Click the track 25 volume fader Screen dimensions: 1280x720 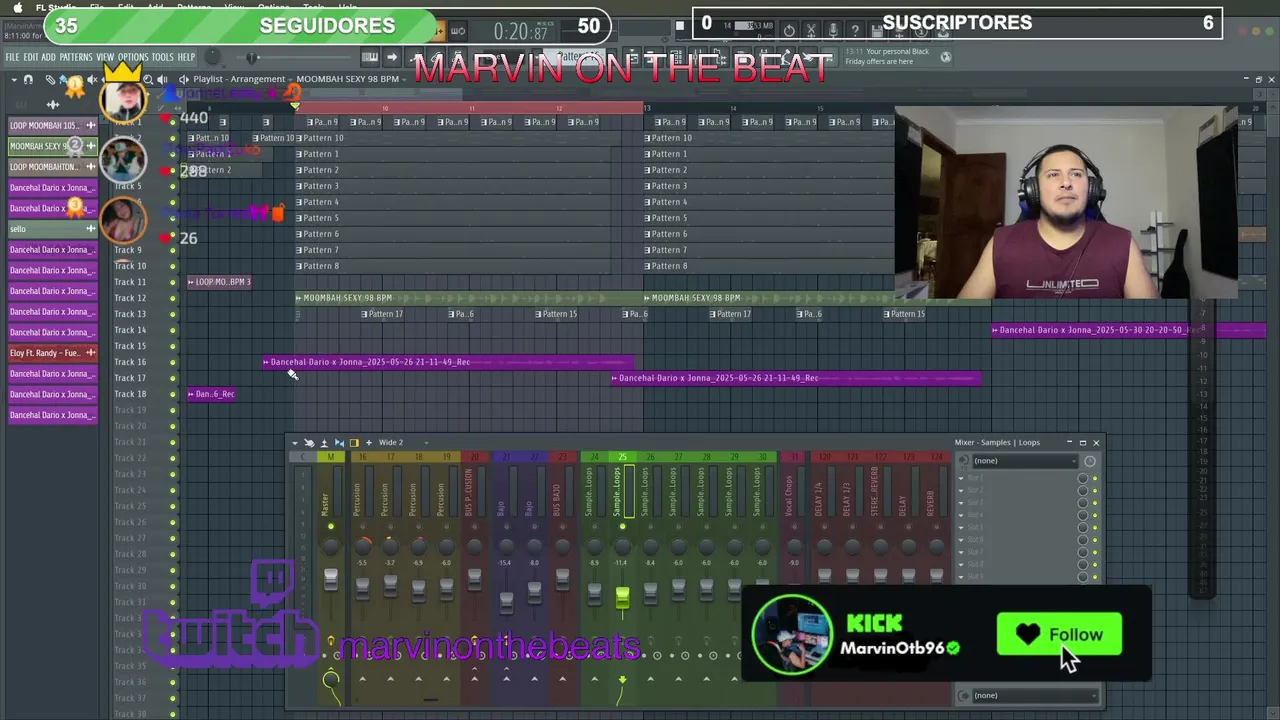pos(622,596)
